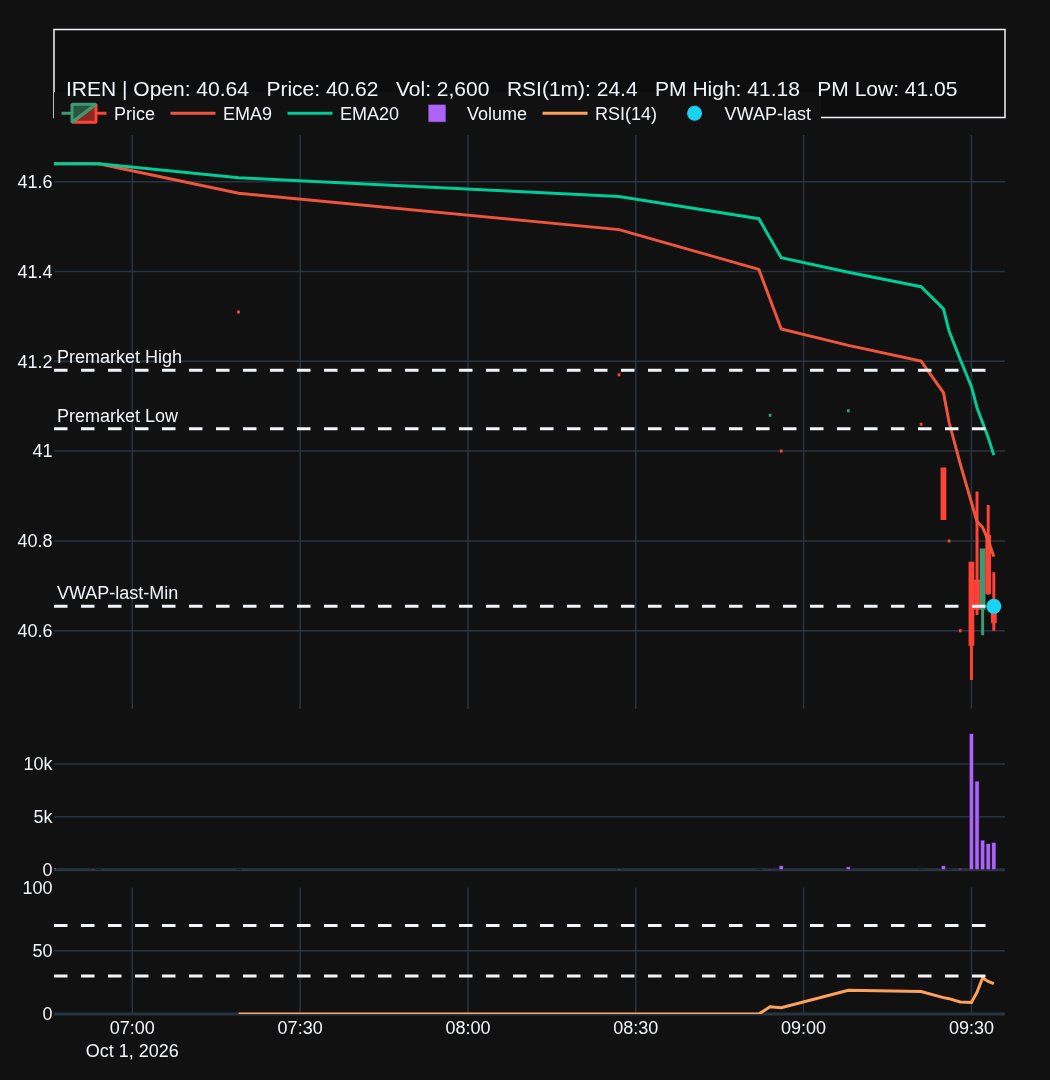
Task: Click the 5k volume axis label
Action: point(43,817)
